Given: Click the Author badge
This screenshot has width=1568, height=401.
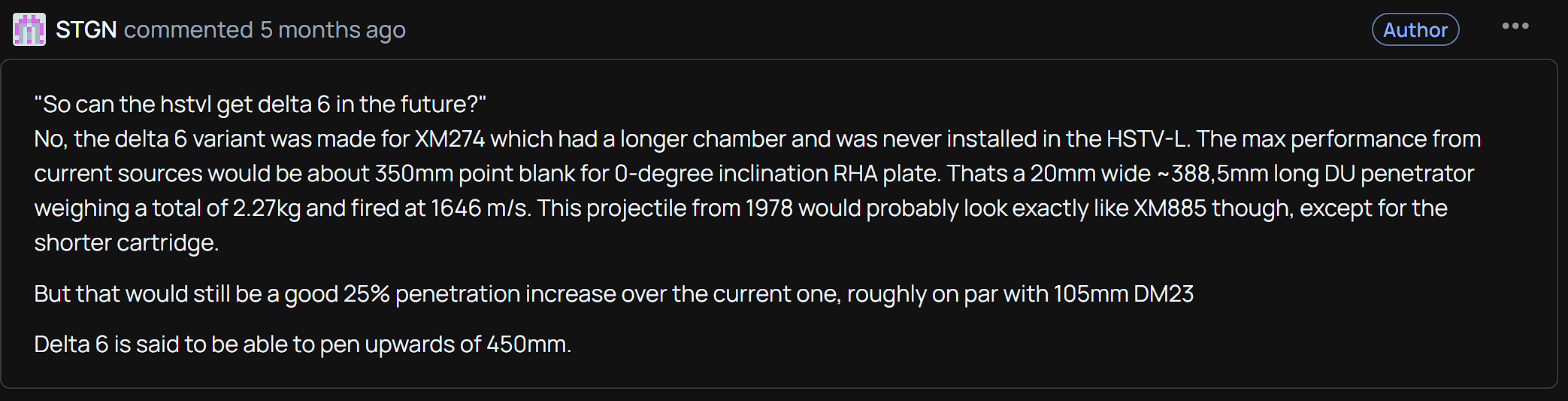Looking at the screenshot, I should click(1415, 29).
